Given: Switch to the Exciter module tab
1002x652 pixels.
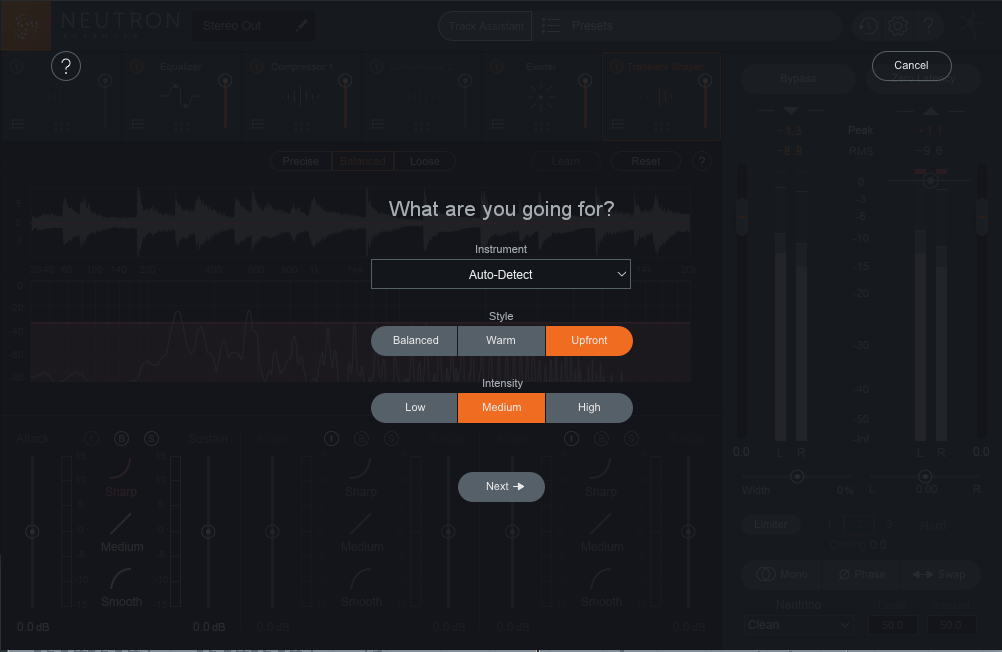Looking at the screenshot, I should coord(541,96).
